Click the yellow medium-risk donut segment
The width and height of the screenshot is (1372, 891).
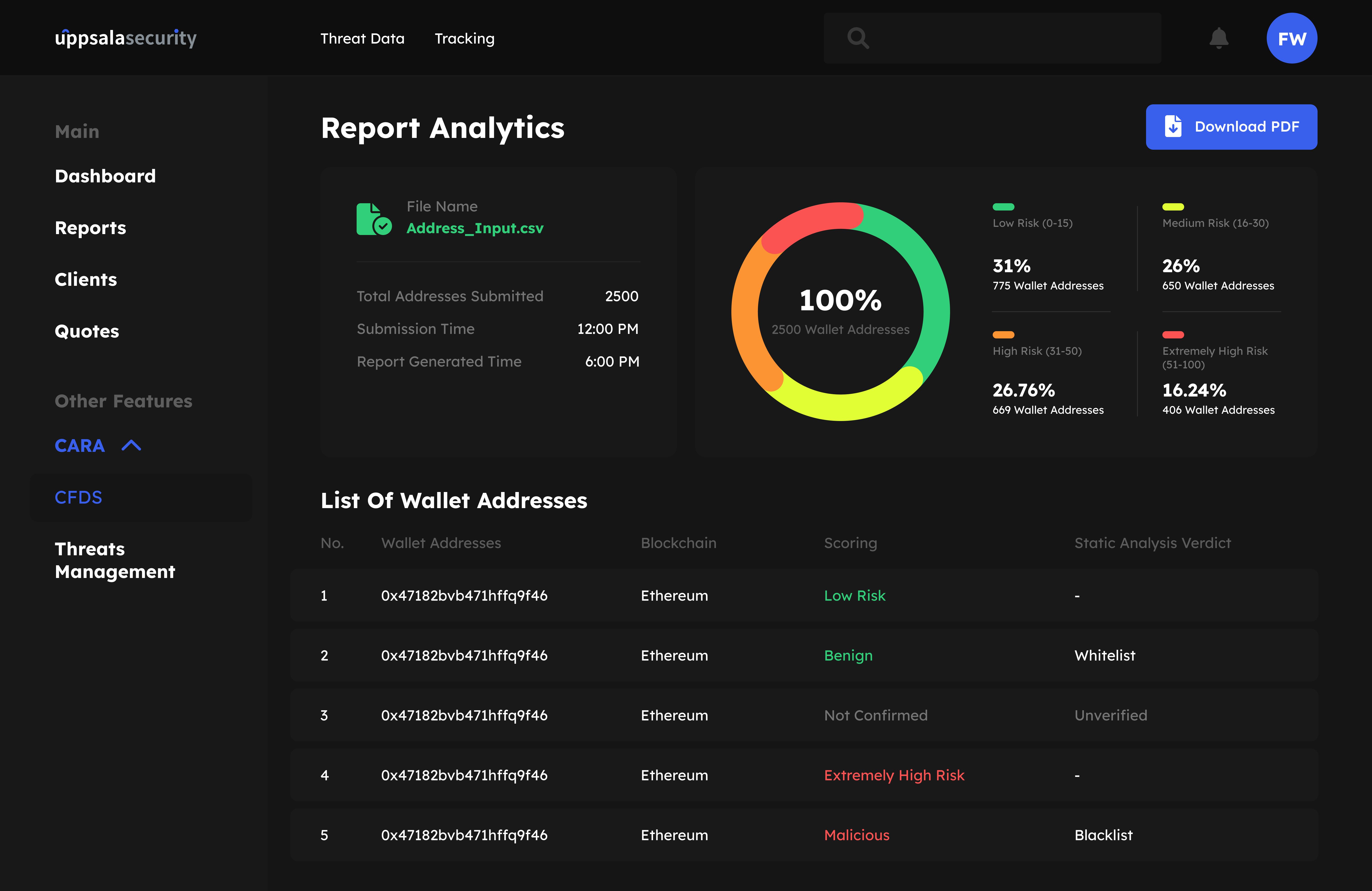click(842, 407)
